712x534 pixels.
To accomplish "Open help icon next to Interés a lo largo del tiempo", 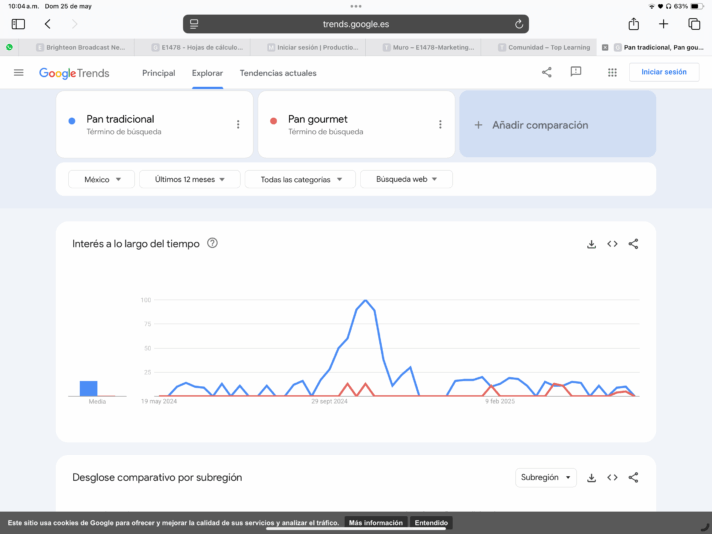I will pos(212,243).
